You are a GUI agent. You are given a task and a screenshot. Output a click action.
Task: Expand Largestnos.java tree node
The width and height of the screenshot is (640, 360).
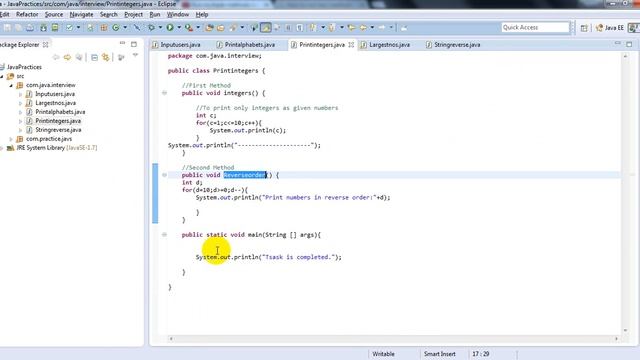click(20, 103)
